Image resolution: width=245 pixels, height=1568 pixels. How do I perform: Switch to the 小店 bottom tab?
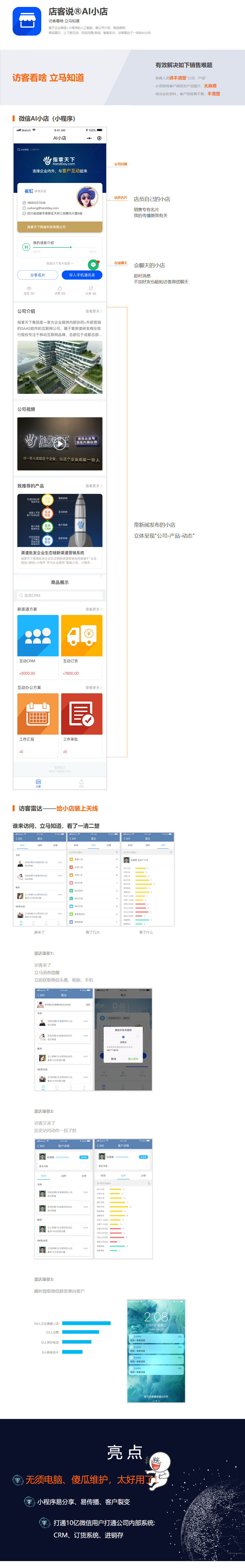coord(38,784)
